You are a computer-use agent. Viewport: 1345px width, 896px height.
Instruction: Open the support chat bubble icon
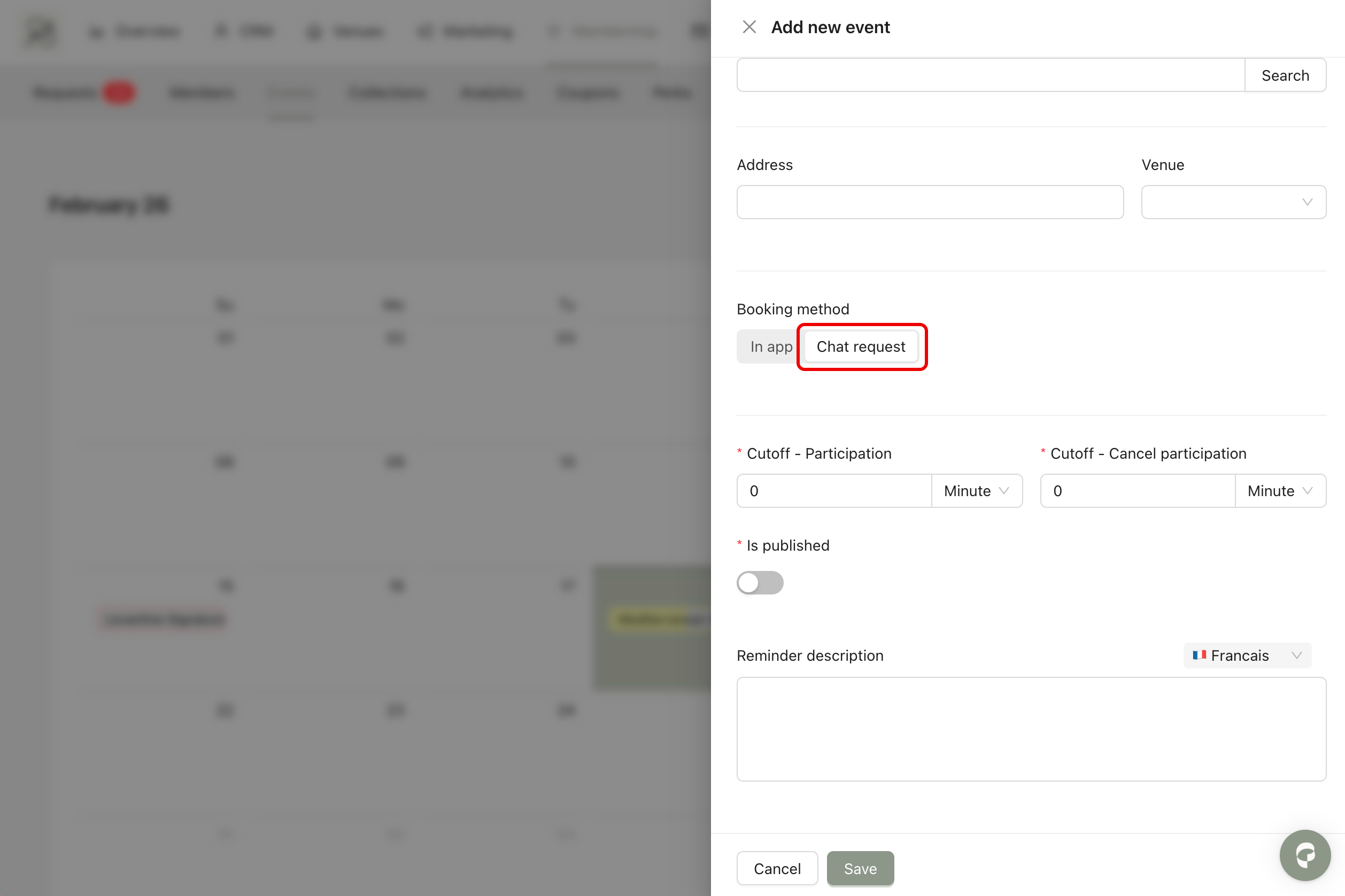1305,855
